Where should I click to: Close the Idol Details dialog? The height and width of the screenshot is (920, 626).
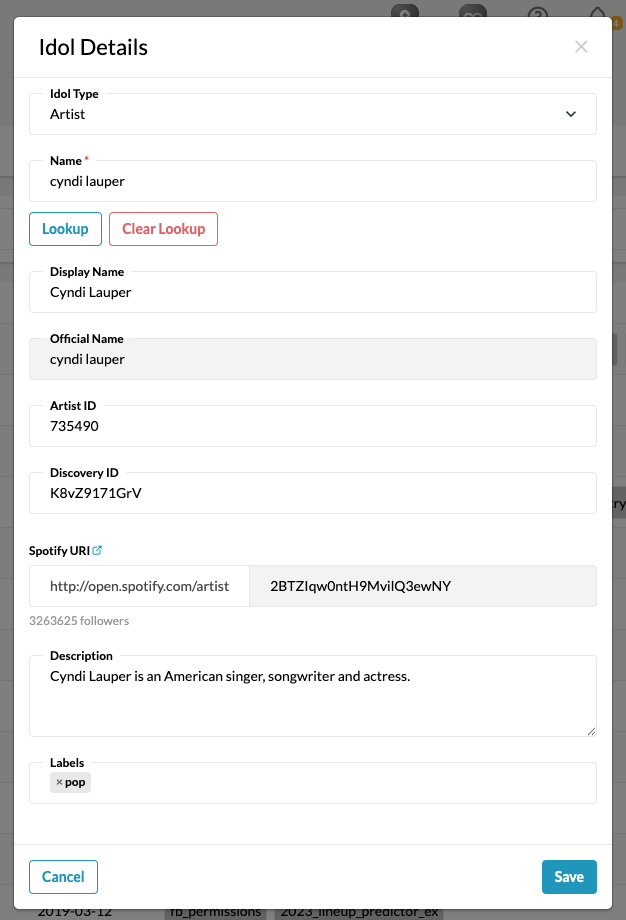[581, 47]
